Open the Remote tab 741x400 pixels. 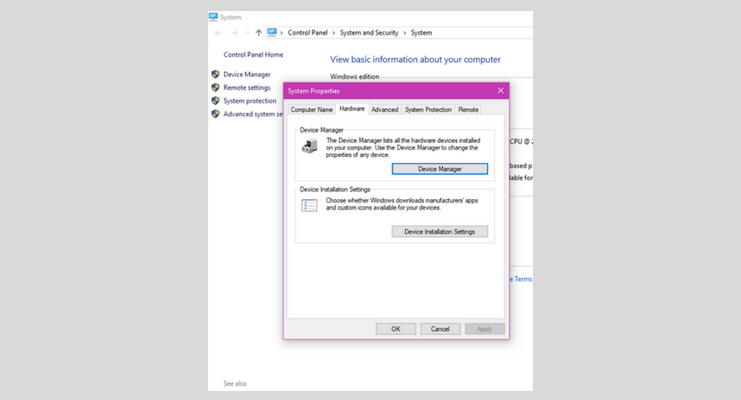tap(468, 110)
